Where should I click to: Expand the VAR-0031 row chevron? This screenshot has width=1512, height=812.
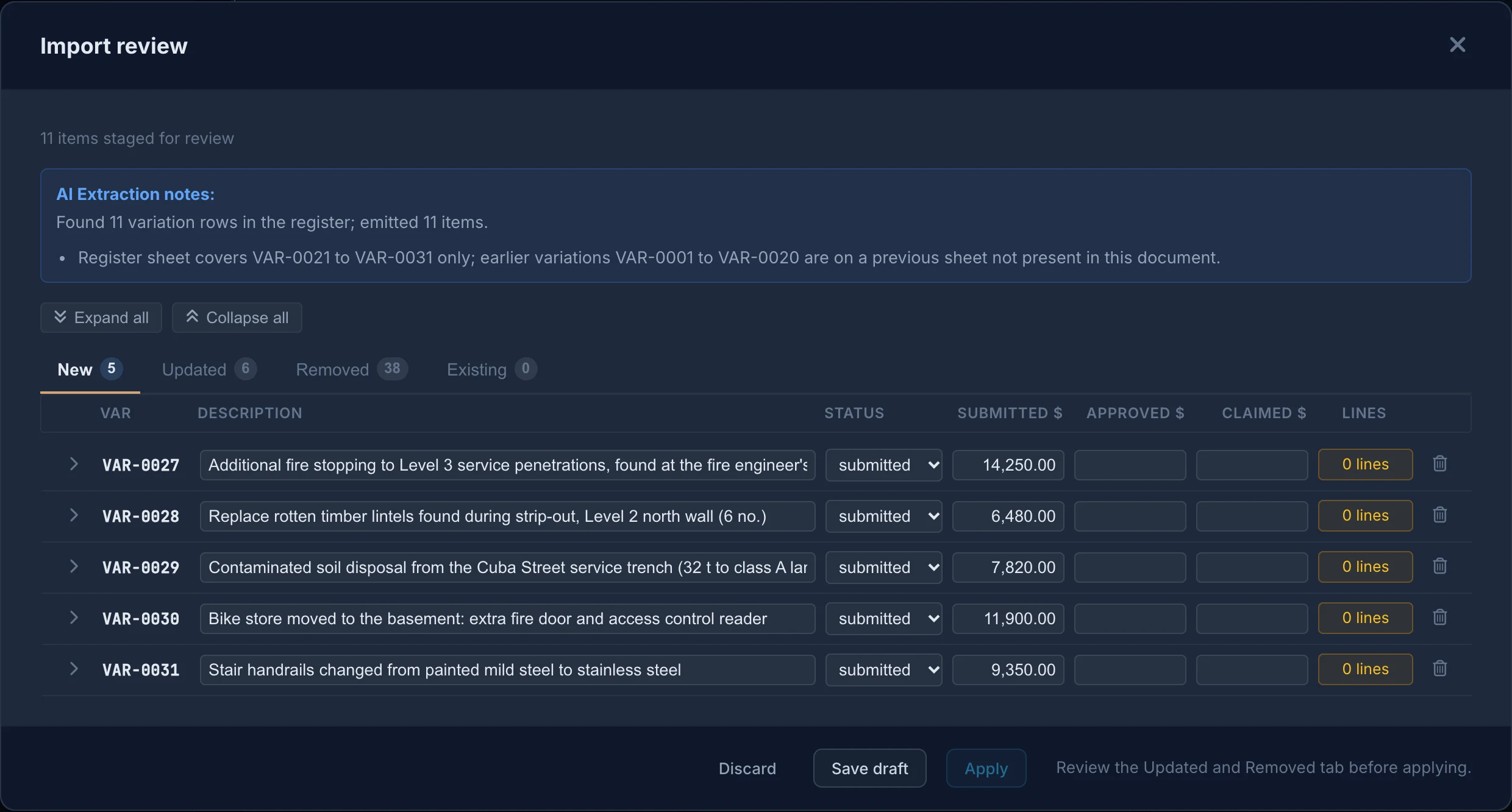[x=74, y=669]
